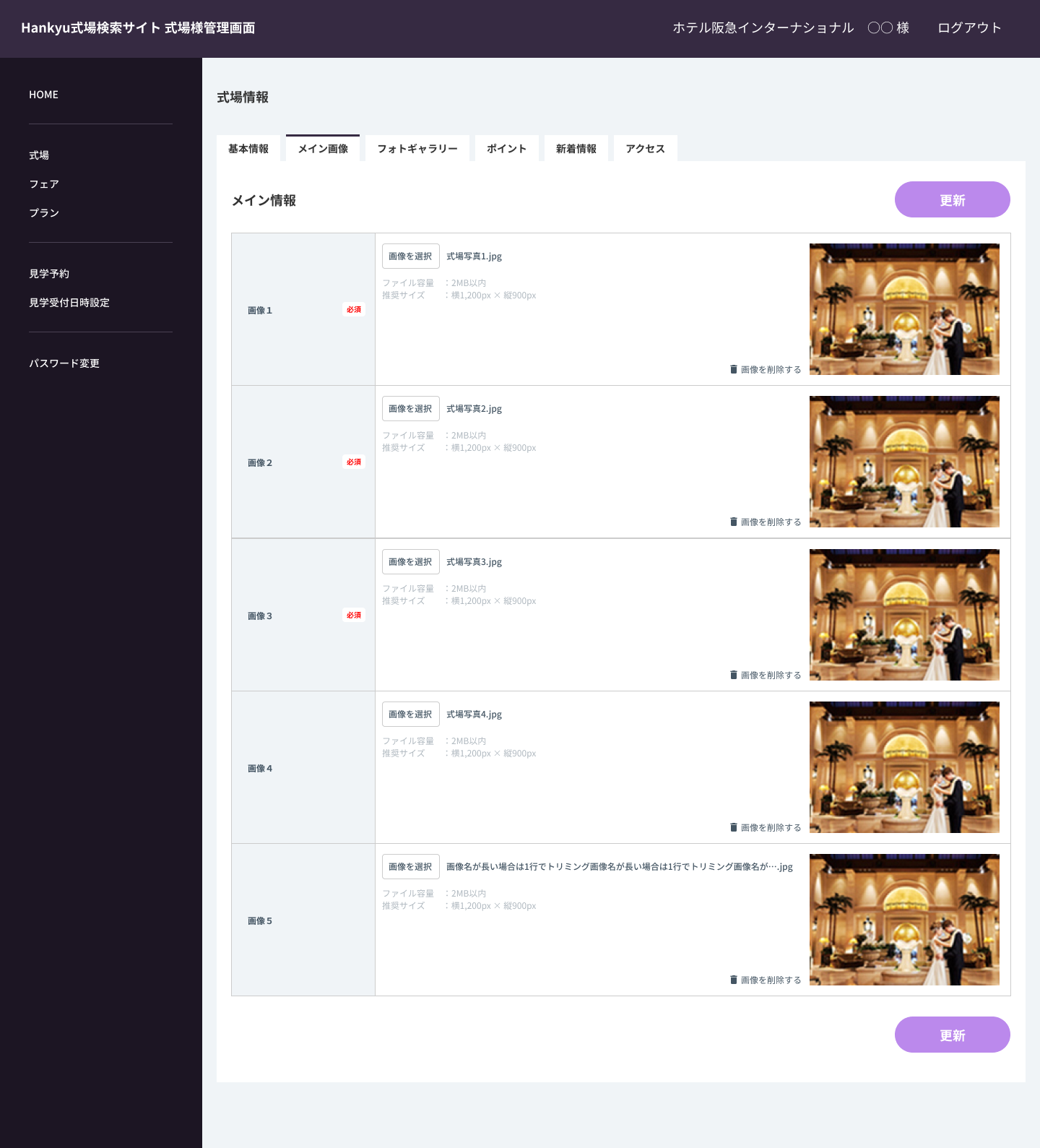
Task: Open HOME in the sidebar
Action: pyautogui.click(x=44, y=95)
